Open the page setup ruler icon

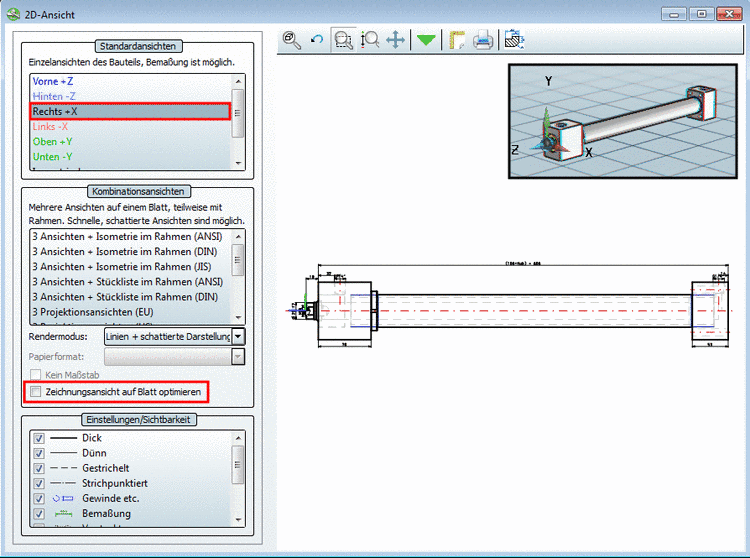tap(457, 40)
